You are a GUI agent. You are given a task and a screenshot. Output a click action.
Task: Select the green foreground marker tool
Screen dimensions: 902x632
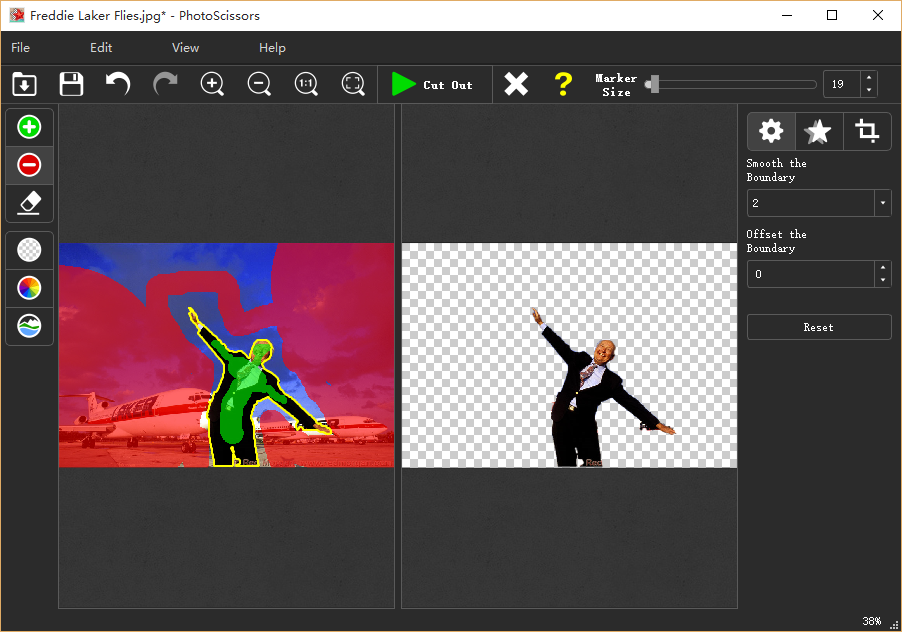pyautogui.click(x=30, y=127)
